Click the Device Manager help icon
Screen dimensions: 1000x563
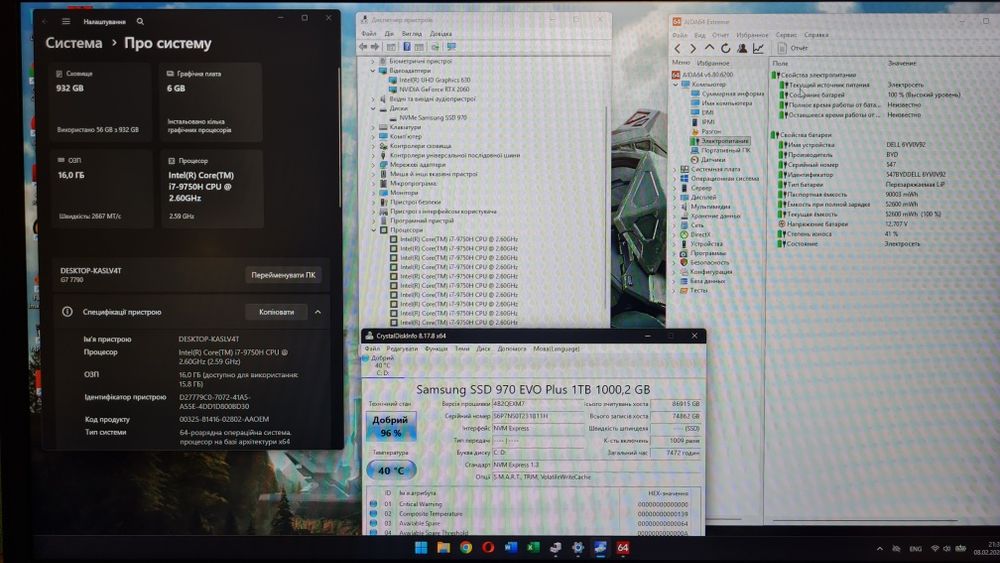click(406, 47)
